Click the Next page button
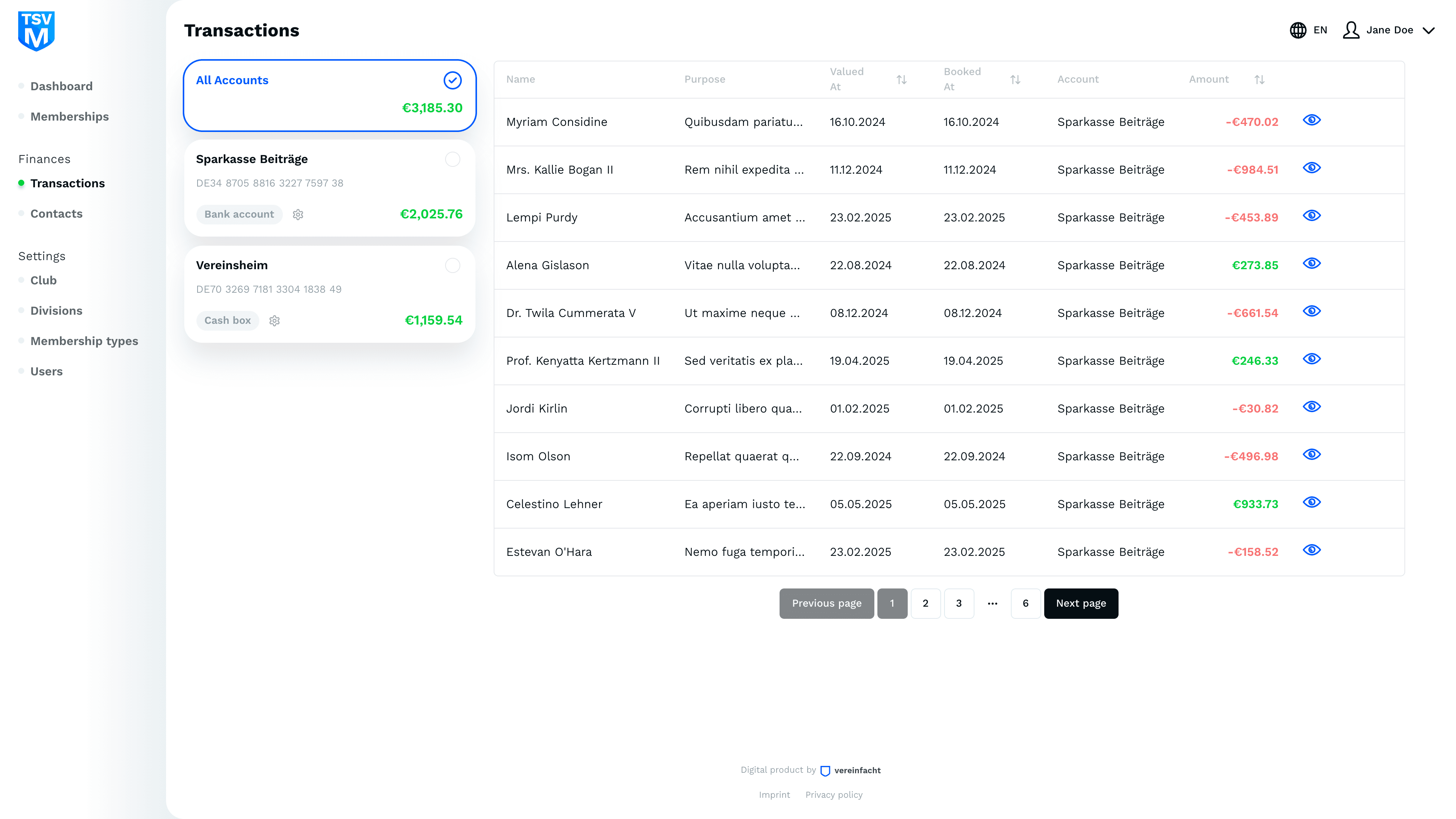The image size is (1456, 819). pyautogui.click(x=1081, y=603)
